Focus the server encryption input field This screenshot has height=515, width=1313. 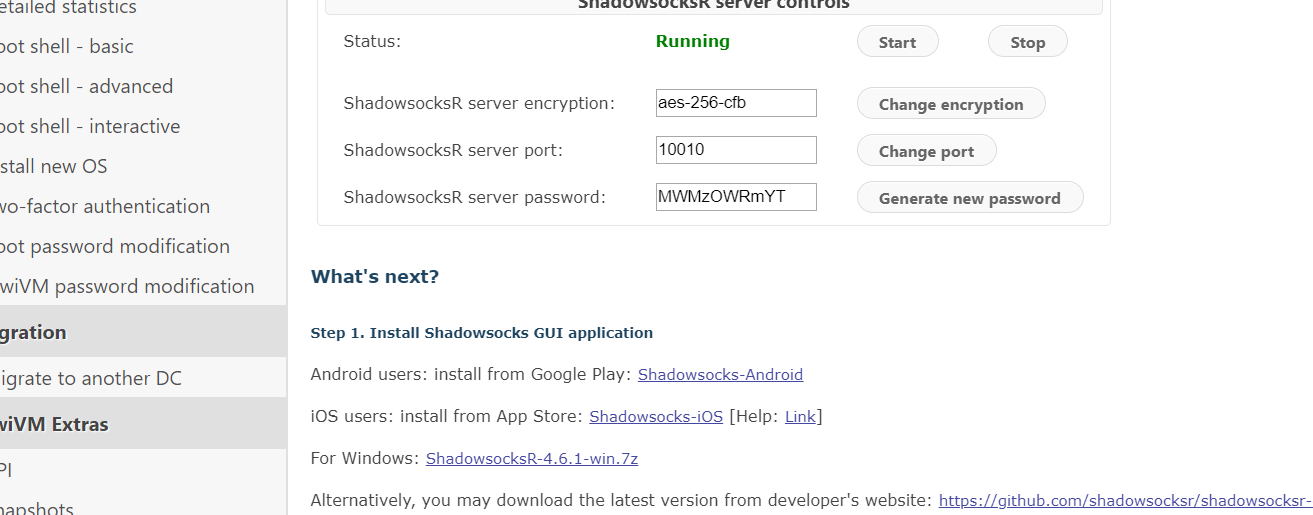click(736, 103)
